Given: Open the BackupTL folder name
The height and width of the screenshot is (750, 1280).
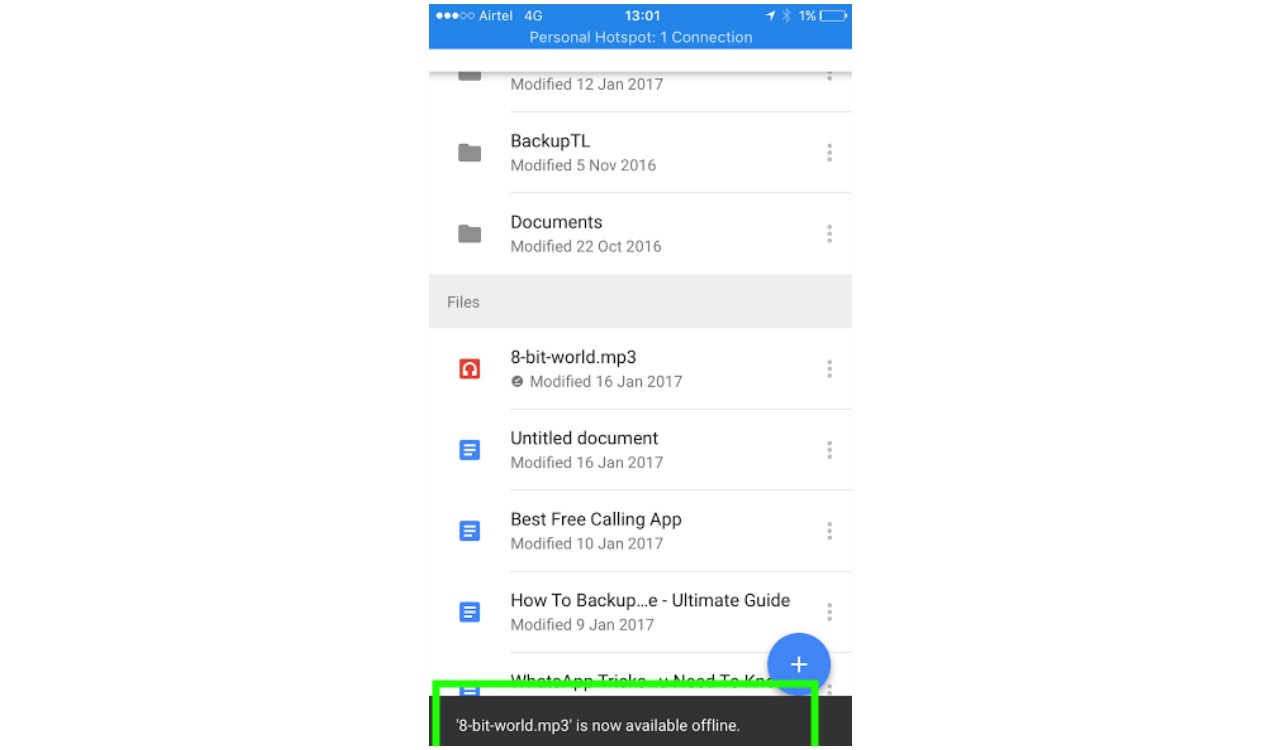Looking at the screenshot, I should pyautogui.click(x=550, y=141).
